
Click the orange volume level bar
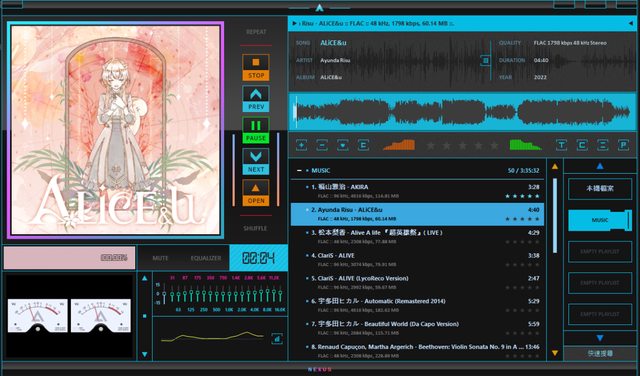[399, 145]
